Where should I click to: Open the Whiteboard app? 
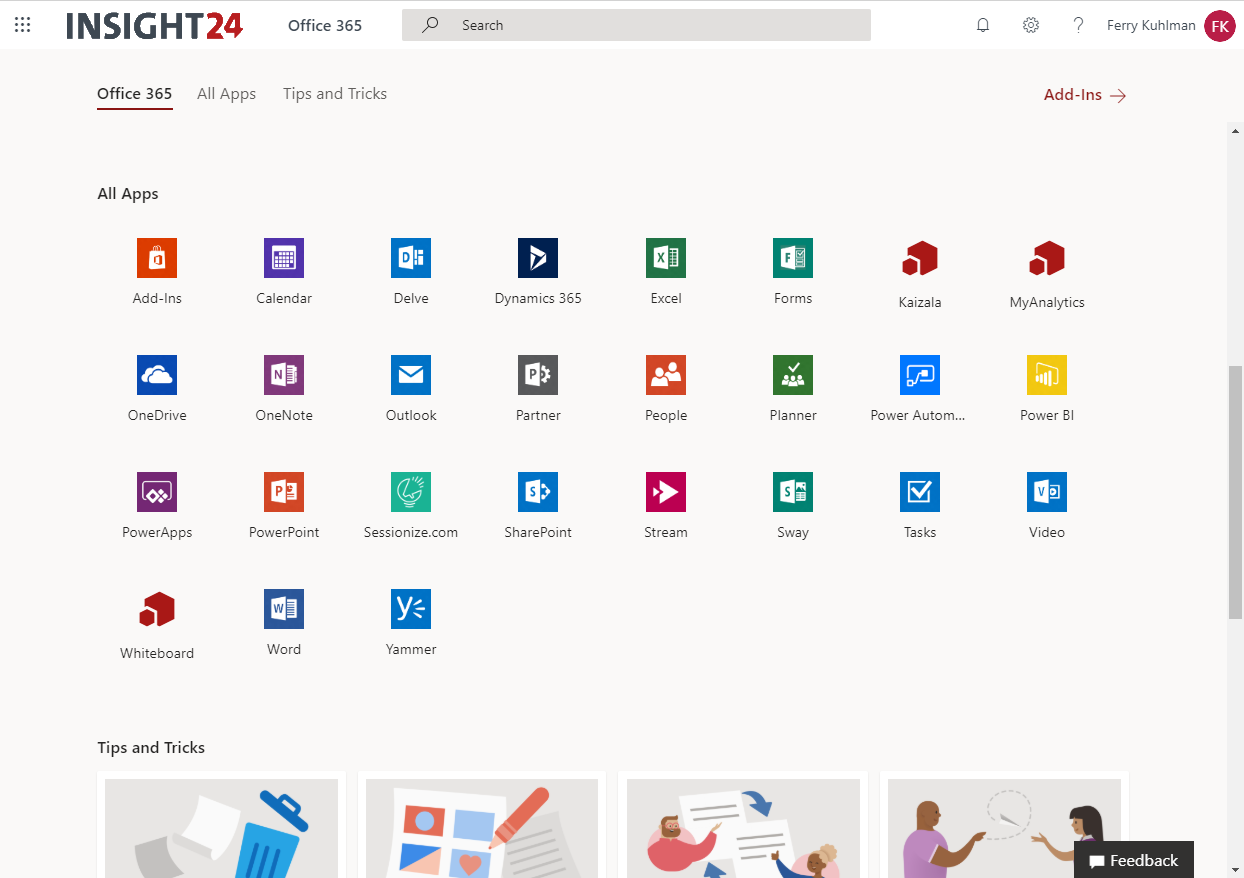coord(157,611)
